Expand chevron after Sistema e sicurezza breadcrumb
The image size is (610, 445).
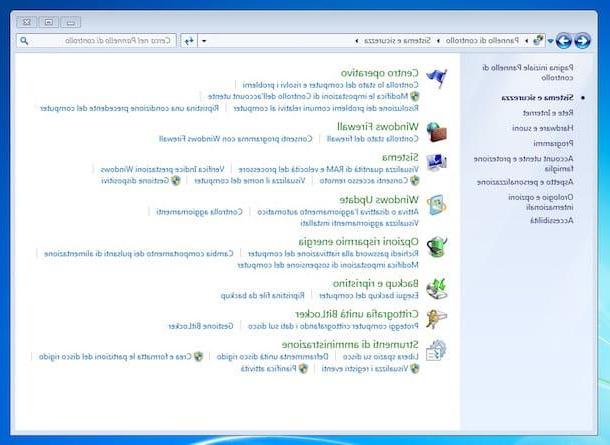357,40
